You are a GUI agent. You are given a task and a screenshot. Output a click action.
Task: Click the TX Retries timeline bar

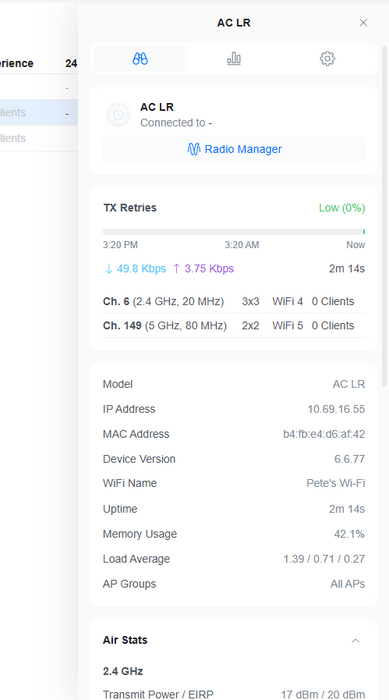click(x=234, y=232)
